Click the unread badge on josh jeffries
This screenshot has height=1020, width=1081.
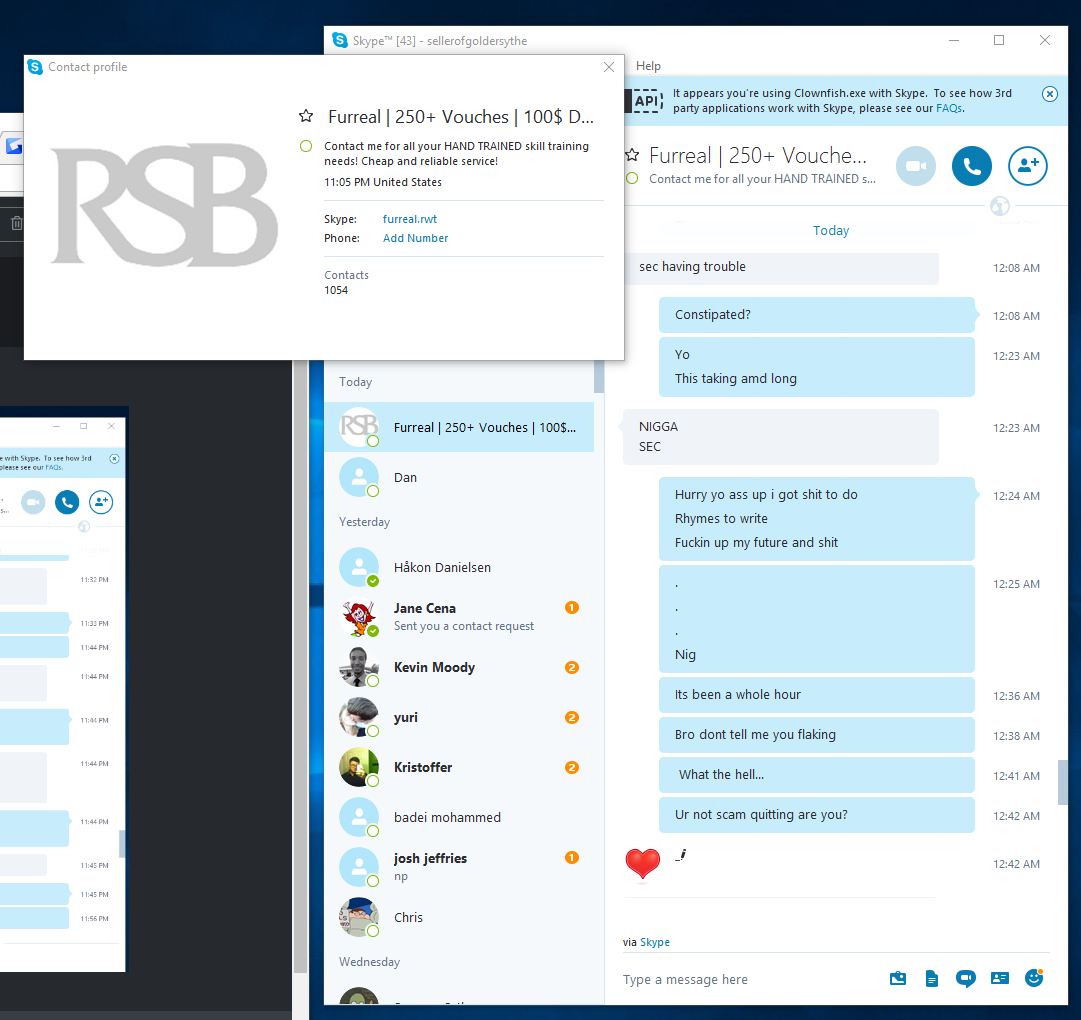pyautogui.click(x=572, y=857)
